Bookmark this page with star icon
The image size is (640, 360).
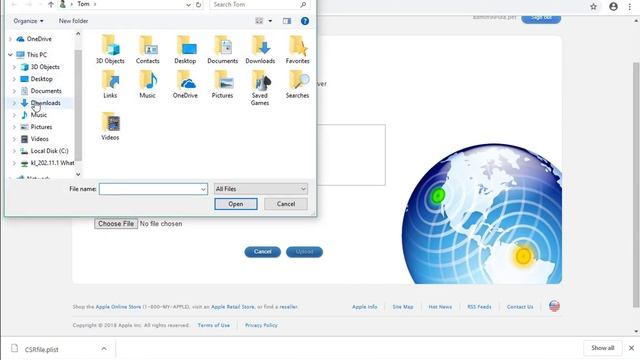pyautogui.click(x=593, y=7)
